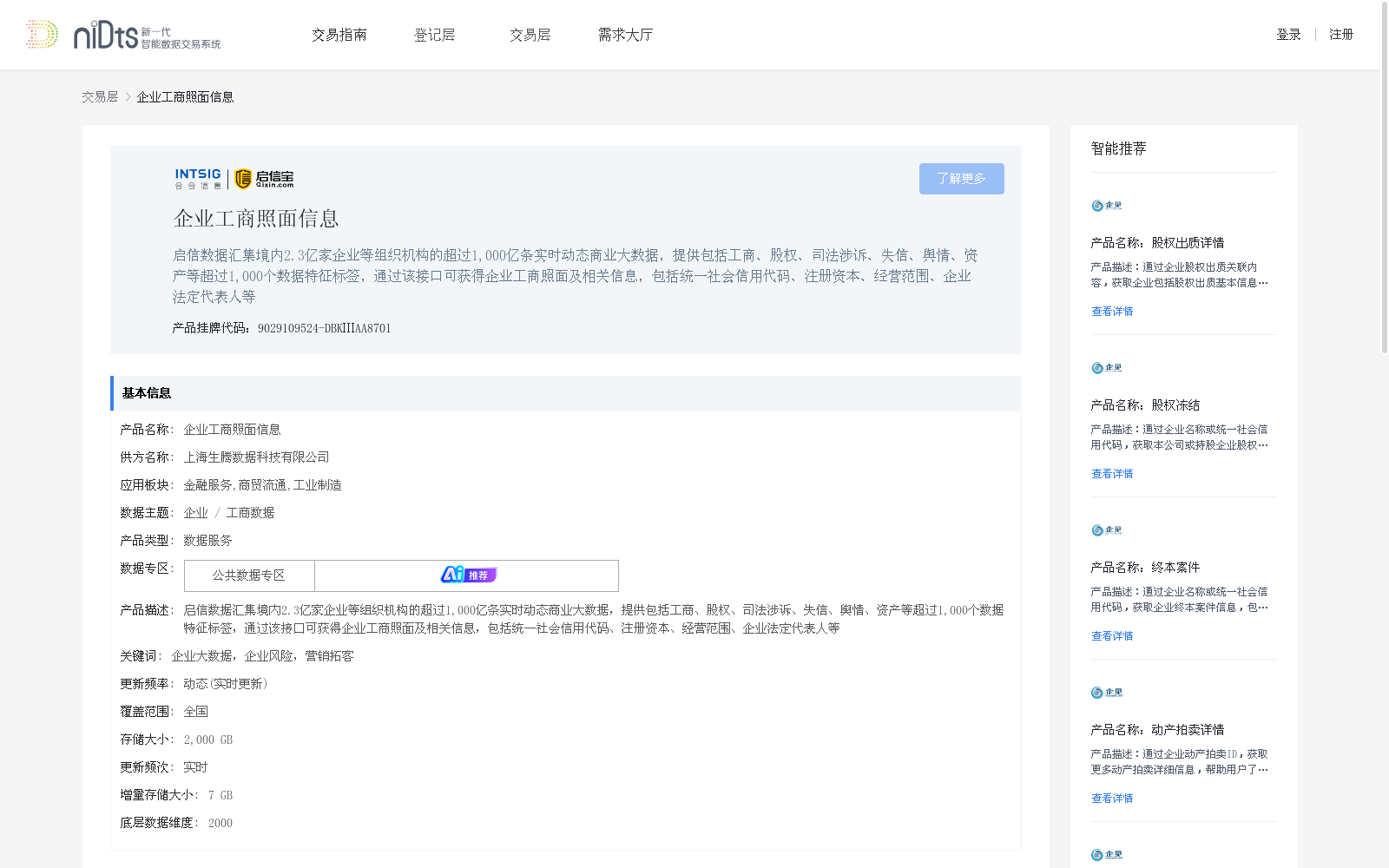Screen dimensions: 1389x868
Task: Click the 企业工商照面信息 breadcrumb item
Action: point(185,97)
